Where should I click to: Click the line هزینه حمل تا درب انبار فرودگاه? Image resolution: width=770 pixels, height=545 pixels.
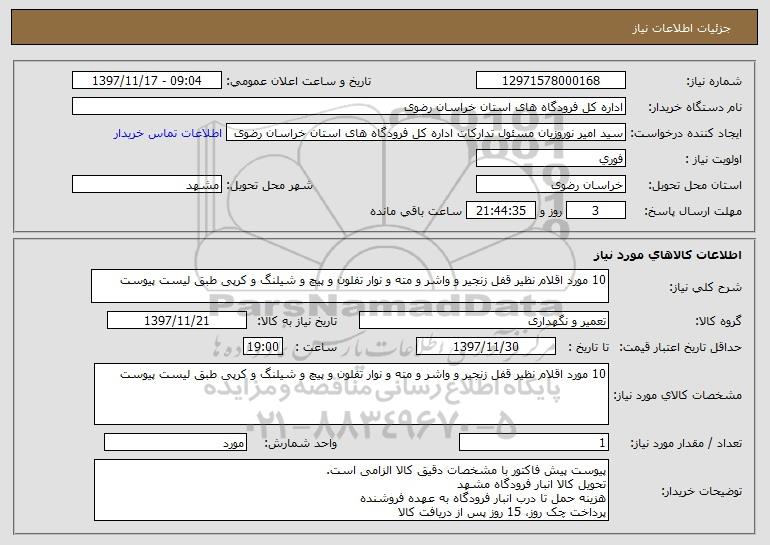(x=483, y=498)
